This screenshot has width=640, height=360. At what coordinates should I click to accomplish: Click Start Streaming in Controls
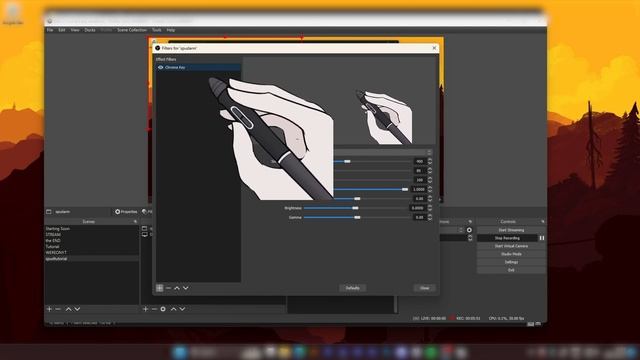point(511,230)
